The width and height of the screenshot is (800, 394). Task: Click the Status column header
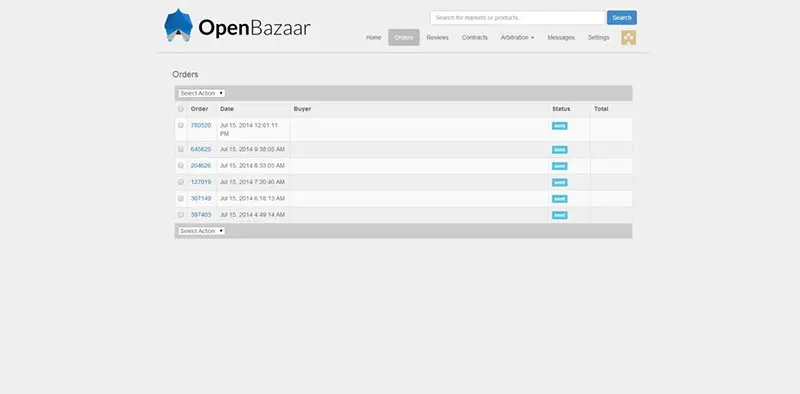[x=561, y=109]
